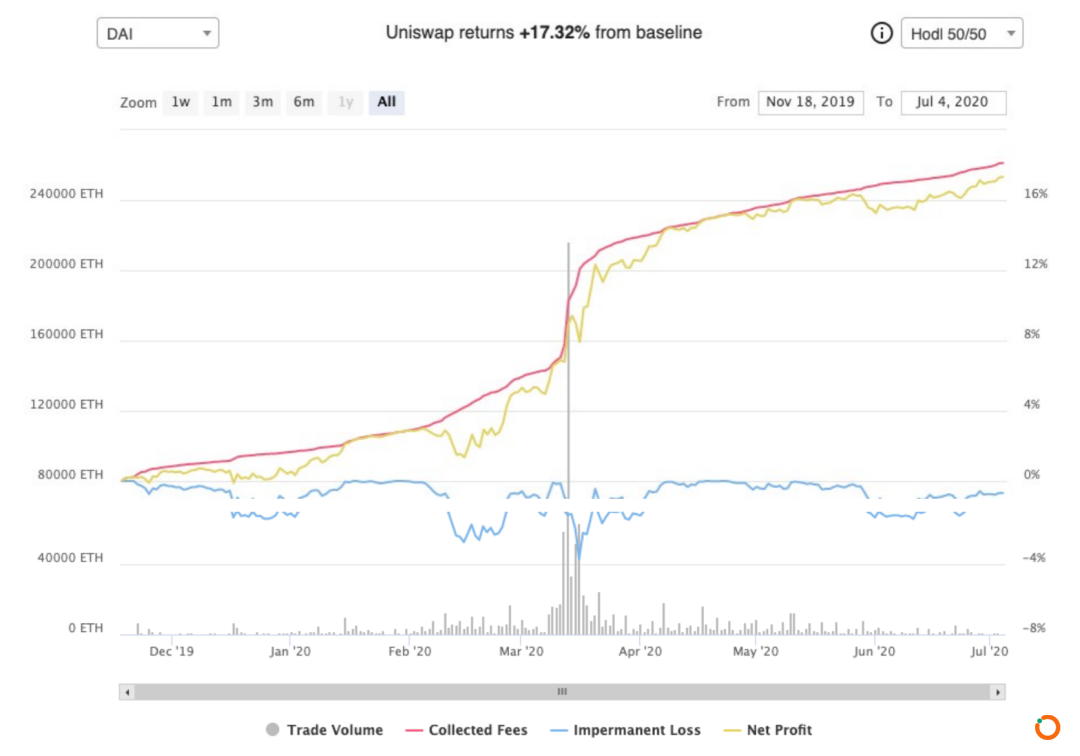Click the scrollbar right arrow
Image resolution: width=1080 pixels, height=756 pixels.
[x=997, y=692]
